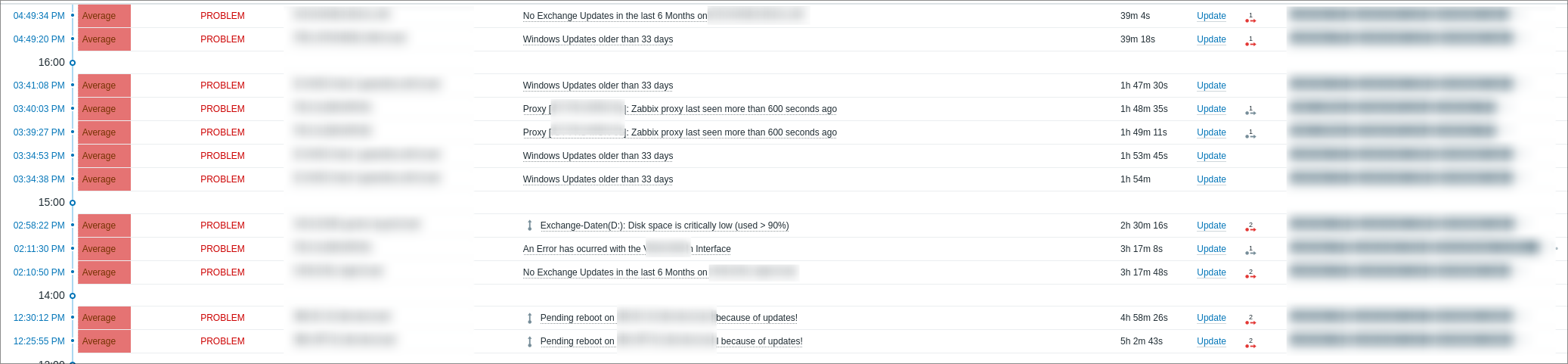1568x364 pixels.
Task: Open Update link for 1h 47m 30s problem
Action: pos(1211,86)
